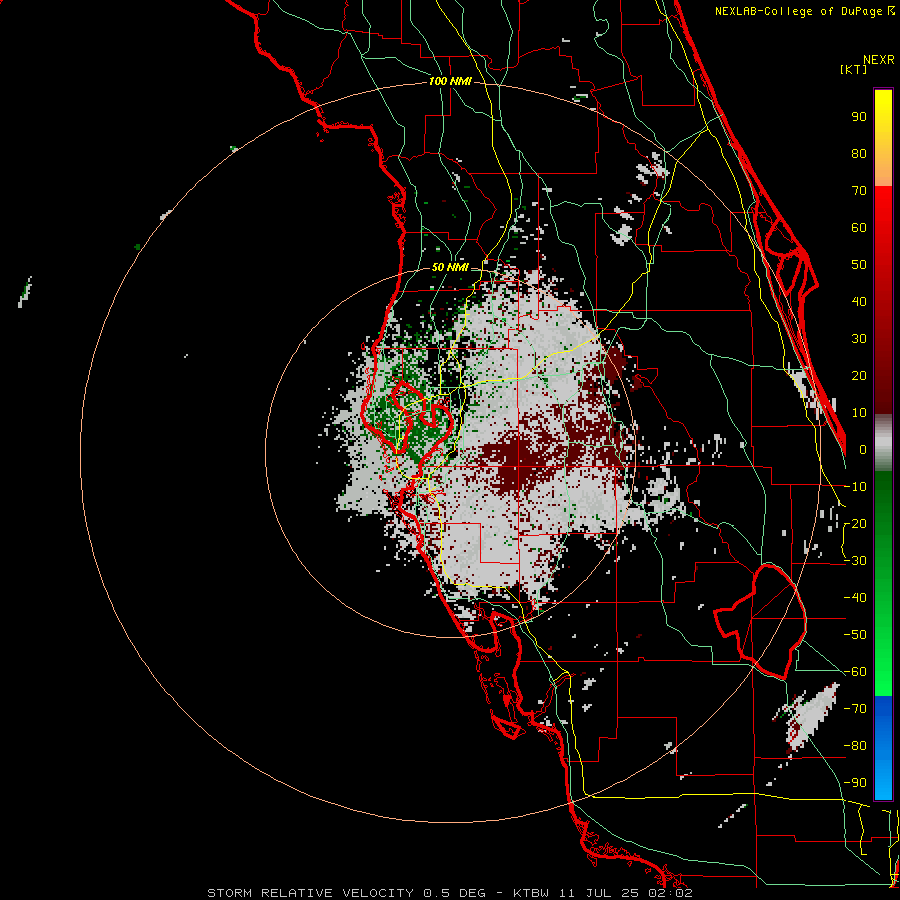Select the positive 10 value on velocity scale

pyautogui.click(x=859, y=413)
